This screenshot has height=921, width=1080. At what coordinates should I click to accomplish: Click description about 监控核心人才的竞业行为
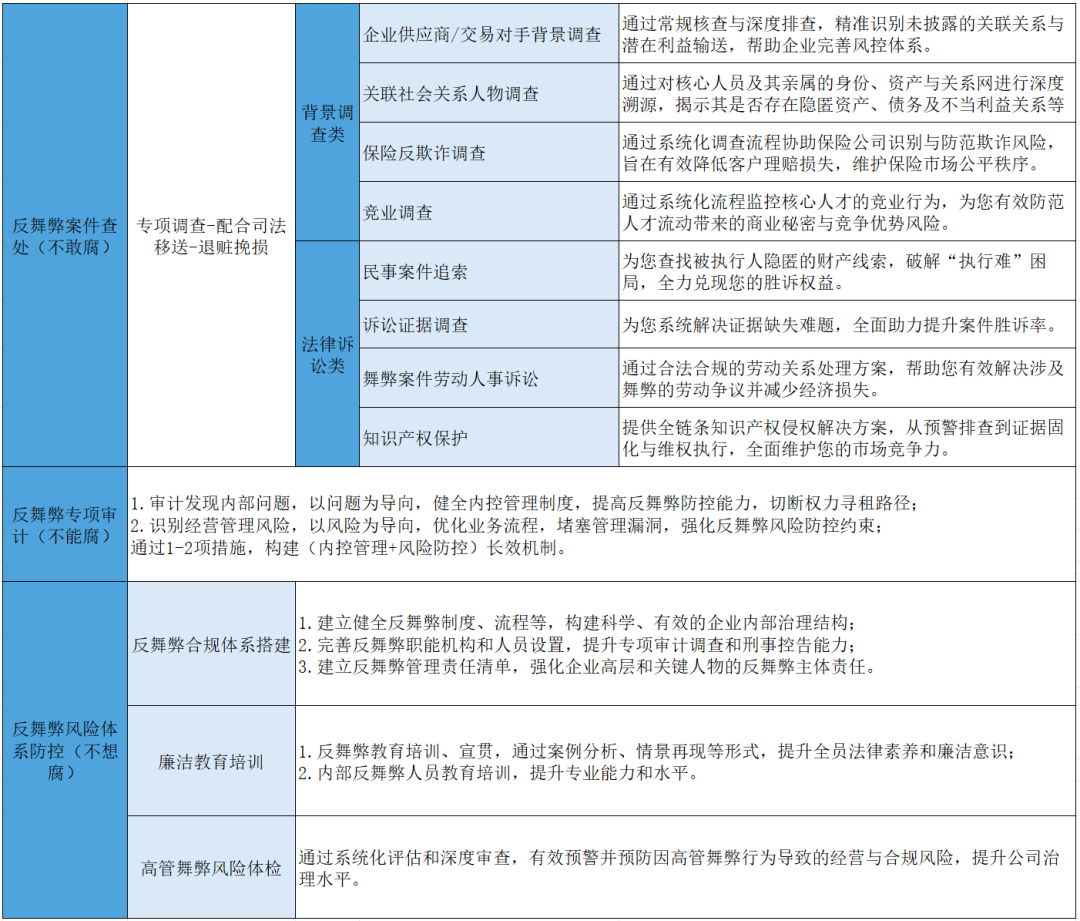847,211
